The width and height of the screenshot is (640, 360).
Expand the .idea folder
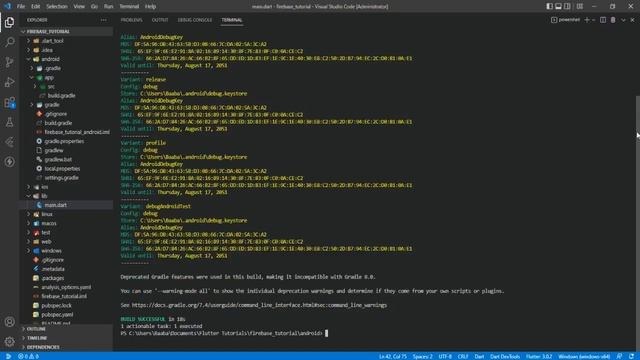pyautogui.click(x=66, y=50)
